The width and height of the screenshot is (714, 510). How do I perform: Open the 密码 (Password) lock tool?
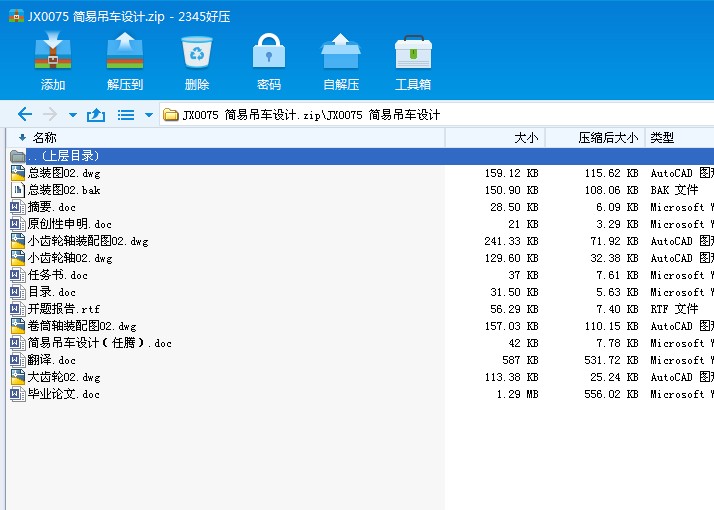tap(269, 51)
